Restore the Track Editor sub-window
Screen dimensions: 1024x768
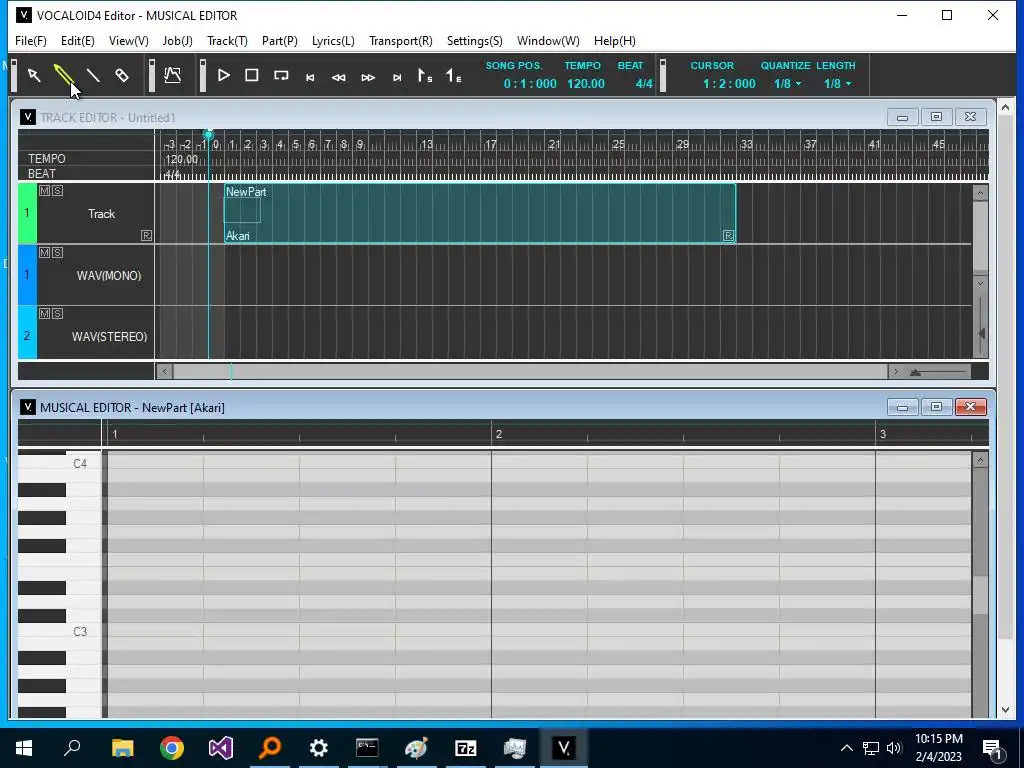pyautogui.click(x=936, y=117)
